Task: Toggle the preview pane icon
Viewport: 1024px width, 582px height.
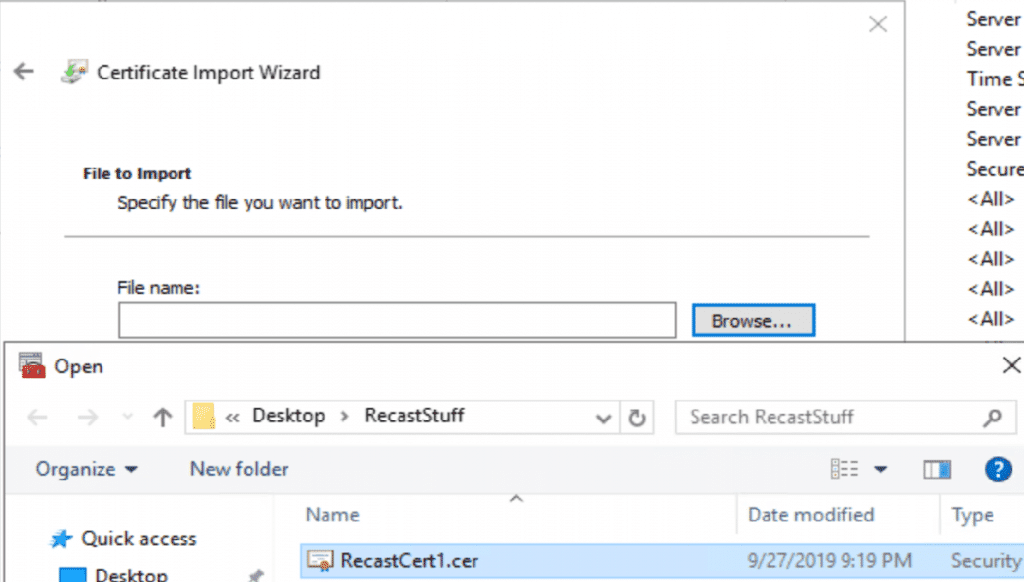Action: coord(937,469)
